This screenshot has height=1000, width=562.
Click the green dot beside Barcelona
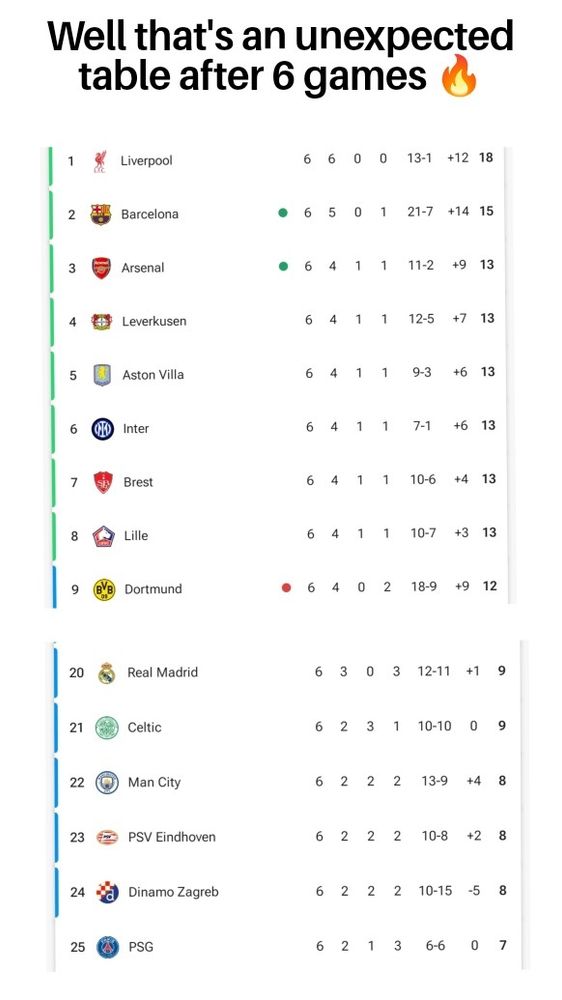point(283,213)
